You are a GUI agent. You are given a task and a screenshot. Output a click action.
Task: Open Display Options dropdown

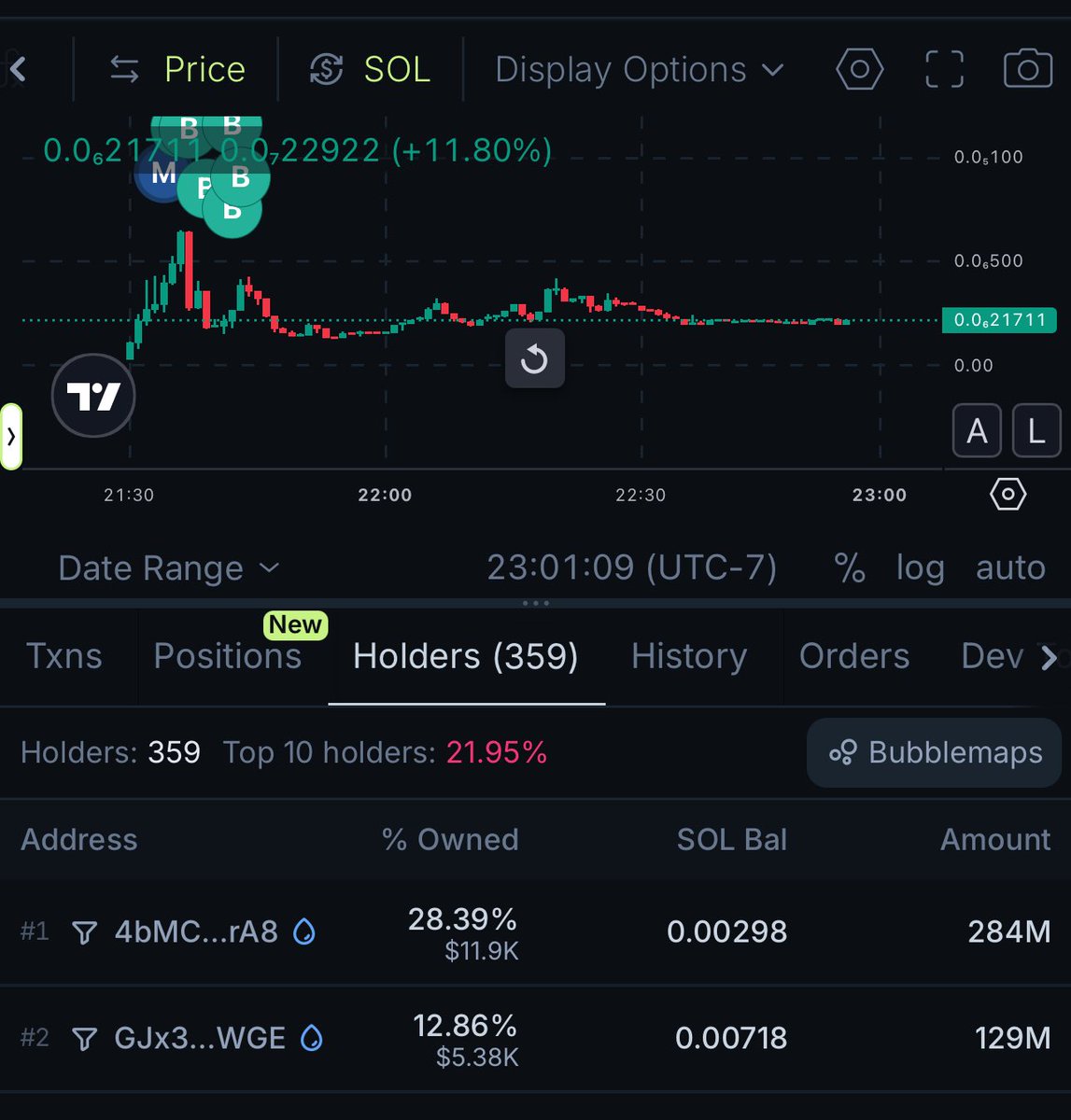[639, 69]
